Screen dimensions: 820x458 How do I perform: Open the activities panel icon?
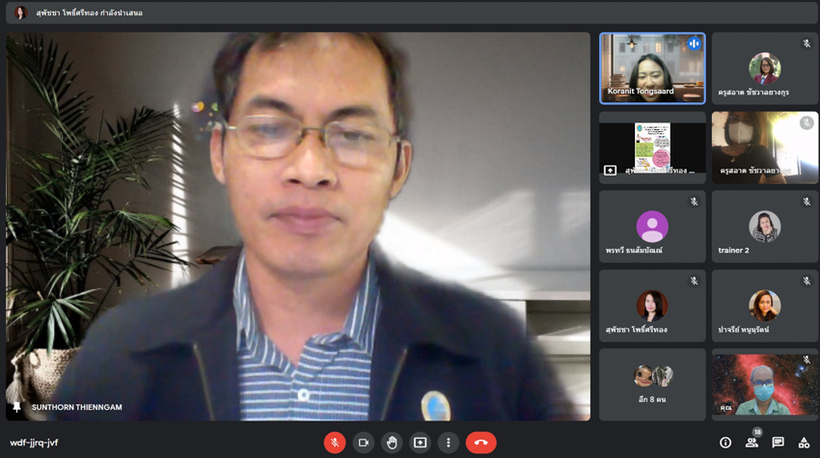(x=804, y=442)
